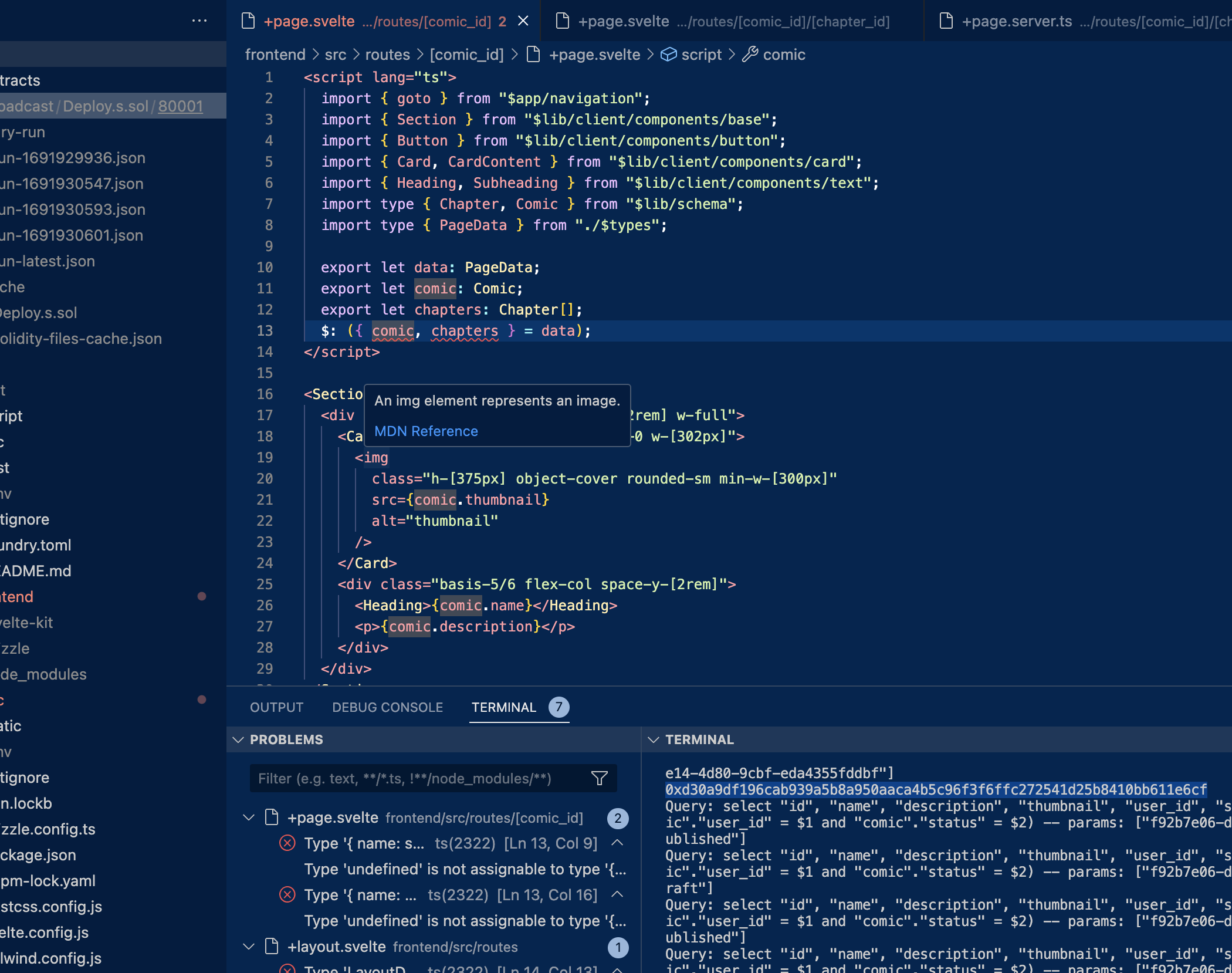1232x973 pixels.
Task: Switch to the +page.svelte [chapter_id] tab
Action: tap(731, 21)
